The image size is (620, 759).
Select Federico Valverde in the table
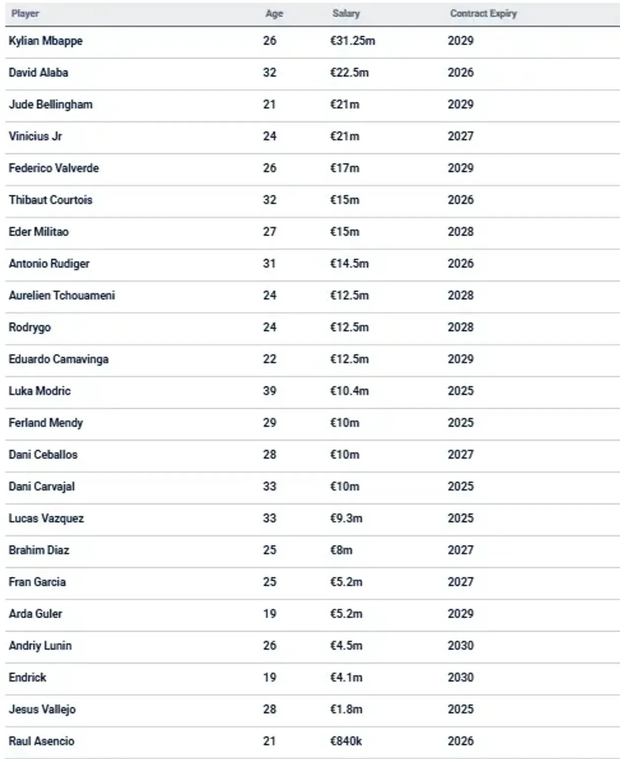[53, 168]
